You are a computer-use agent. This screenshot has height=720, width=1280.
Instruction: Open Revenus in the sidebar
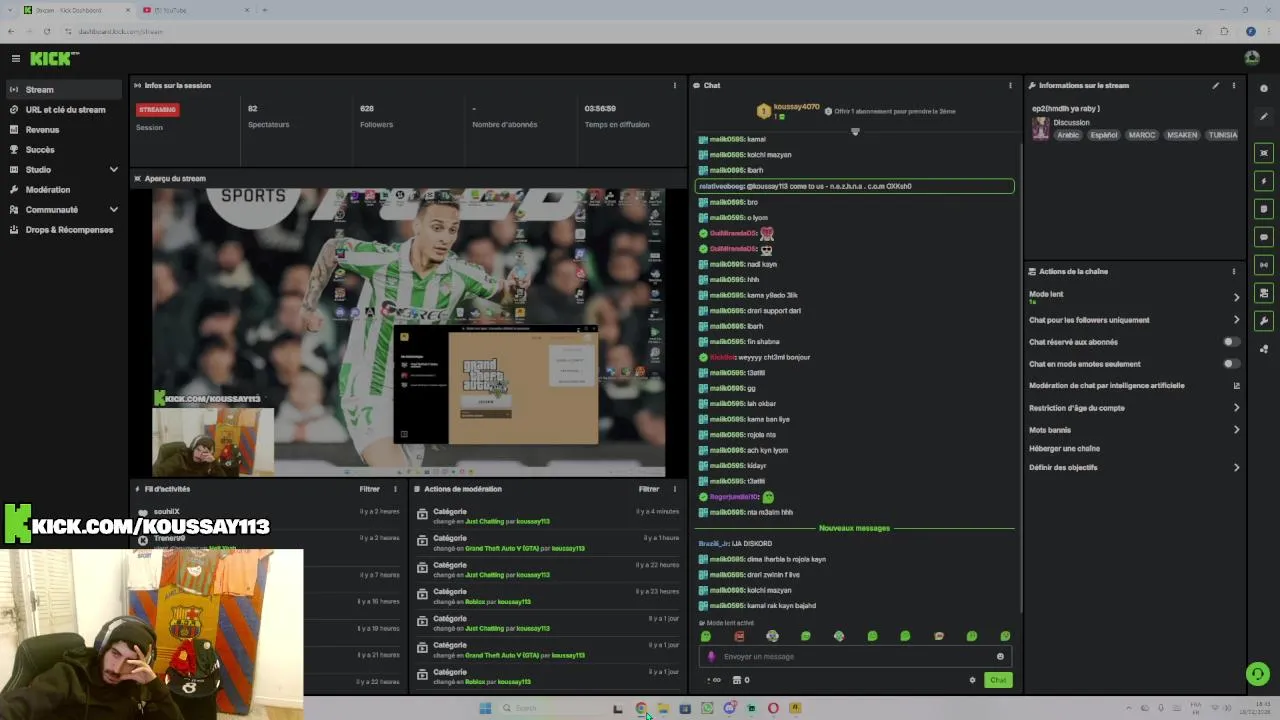click(x=64, y=129)
